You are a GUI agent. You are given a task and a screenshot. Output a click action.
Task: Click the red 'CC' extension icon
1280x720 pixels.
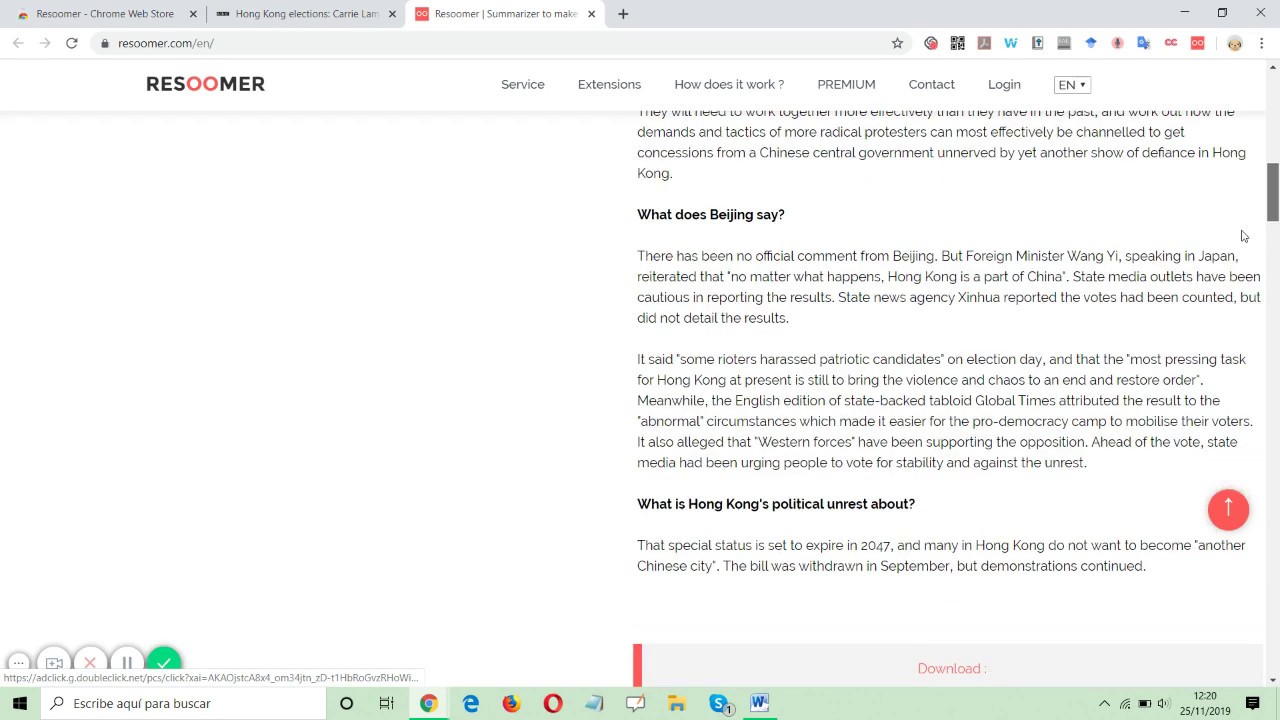pyautogui.click(x=1171, y=43)
